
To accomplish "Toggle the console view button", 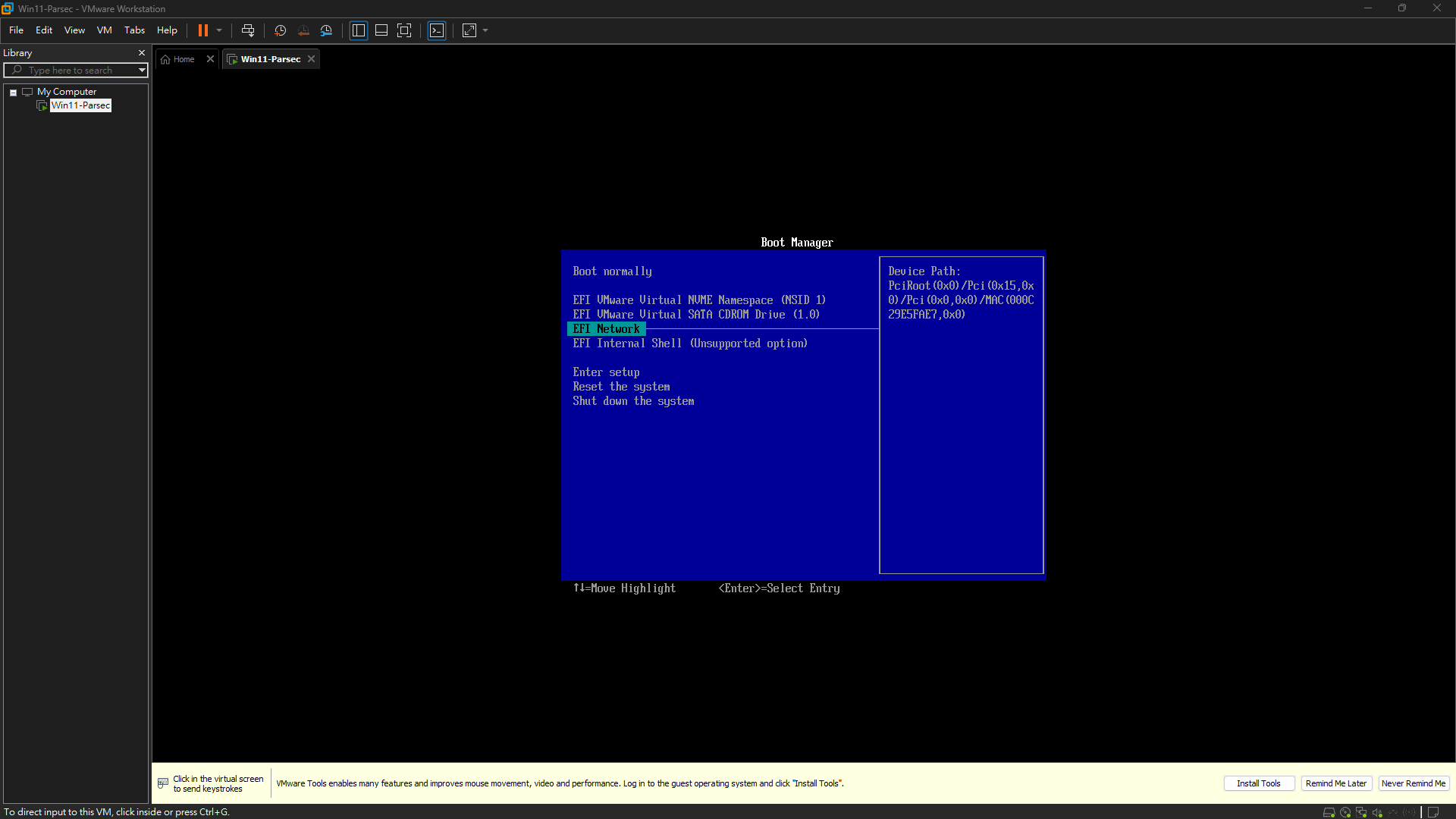I will (437, 30).
